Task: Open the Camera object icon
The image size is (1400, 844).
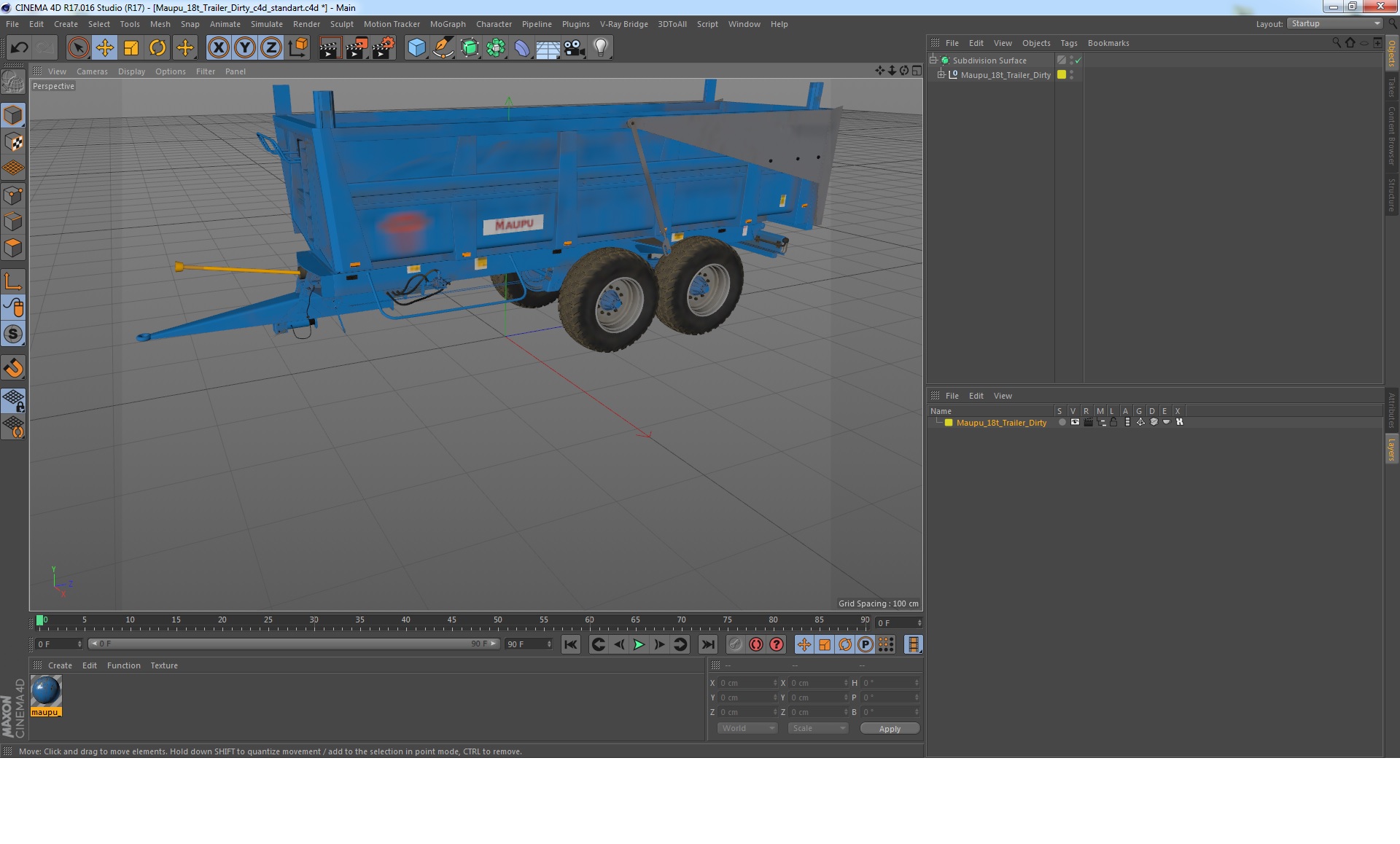Action: tap(575, 48)
